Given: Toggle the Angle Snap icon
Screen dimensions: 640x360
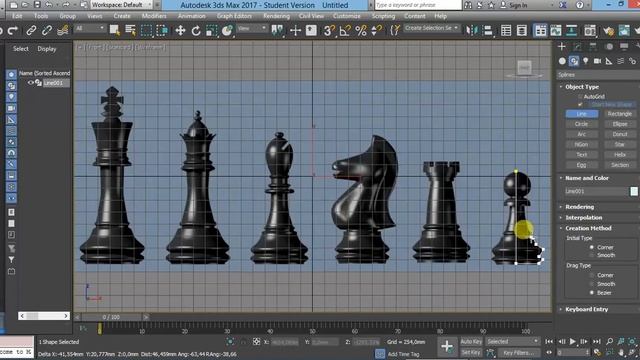Looking at the screenshot, I should (x=345, y=31).
